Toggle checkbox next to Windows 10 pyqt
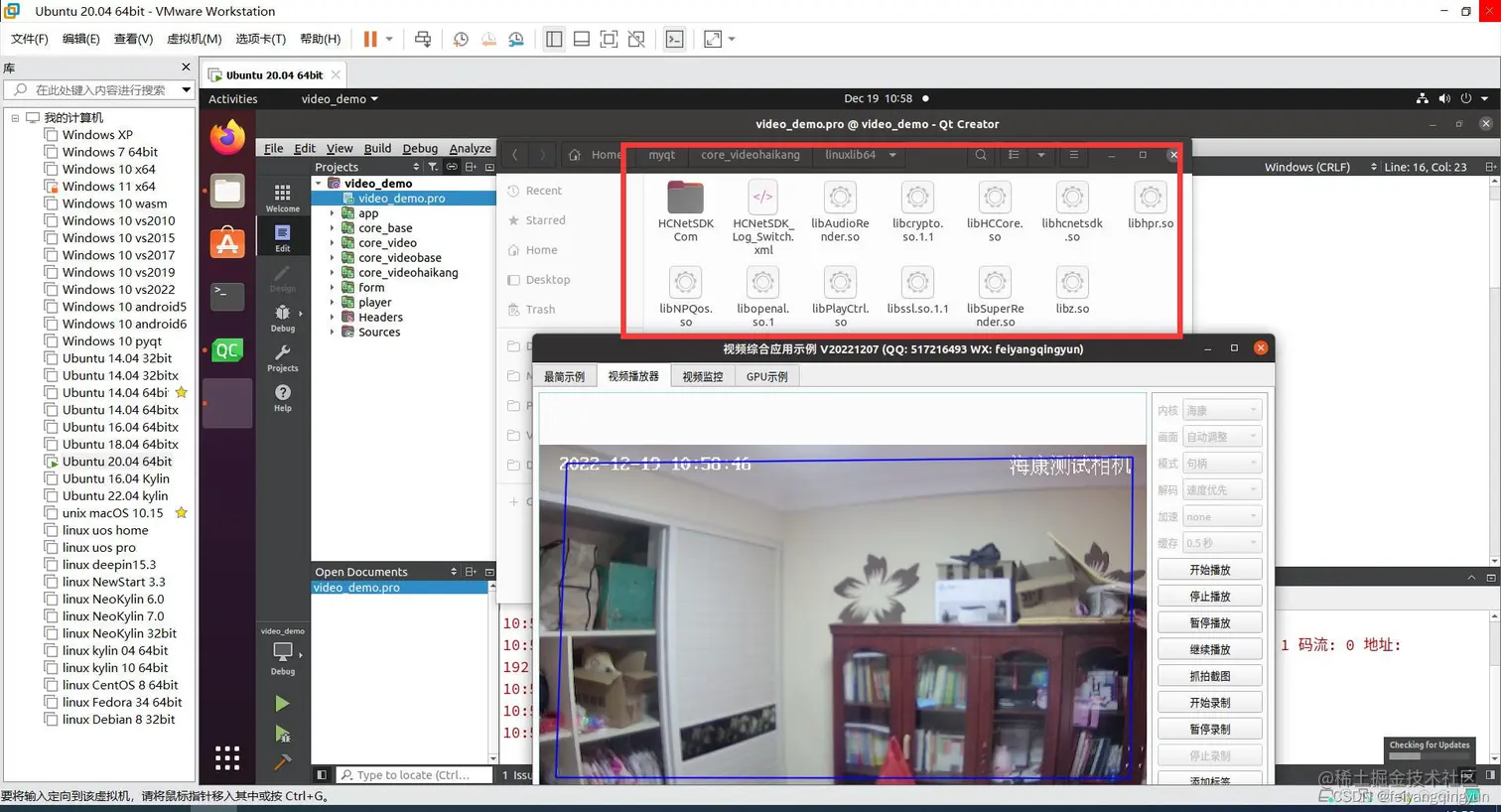The width and height of the screenshot is (1501, 812). (51, 340)
